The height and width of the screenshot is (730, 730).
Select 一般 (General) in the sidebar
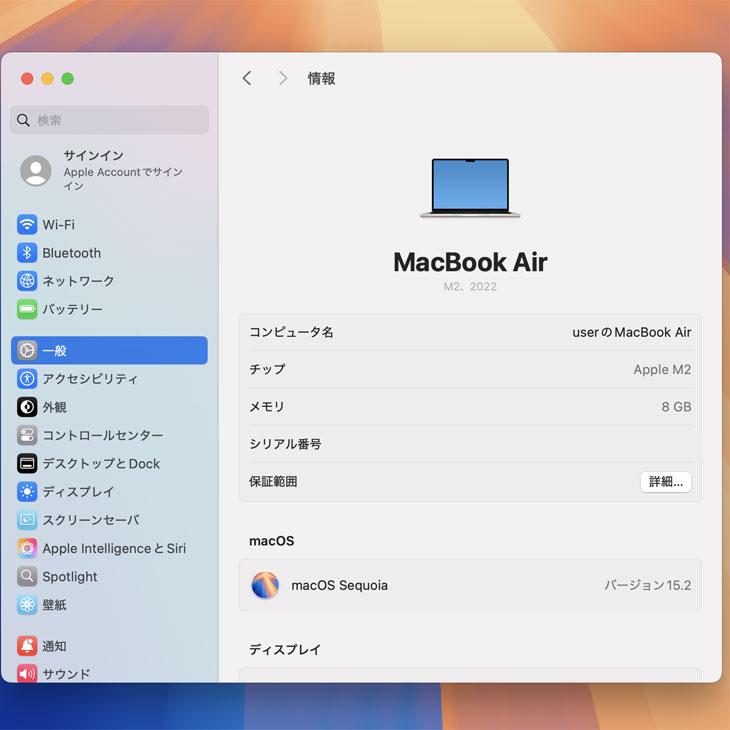click(109, 351)
